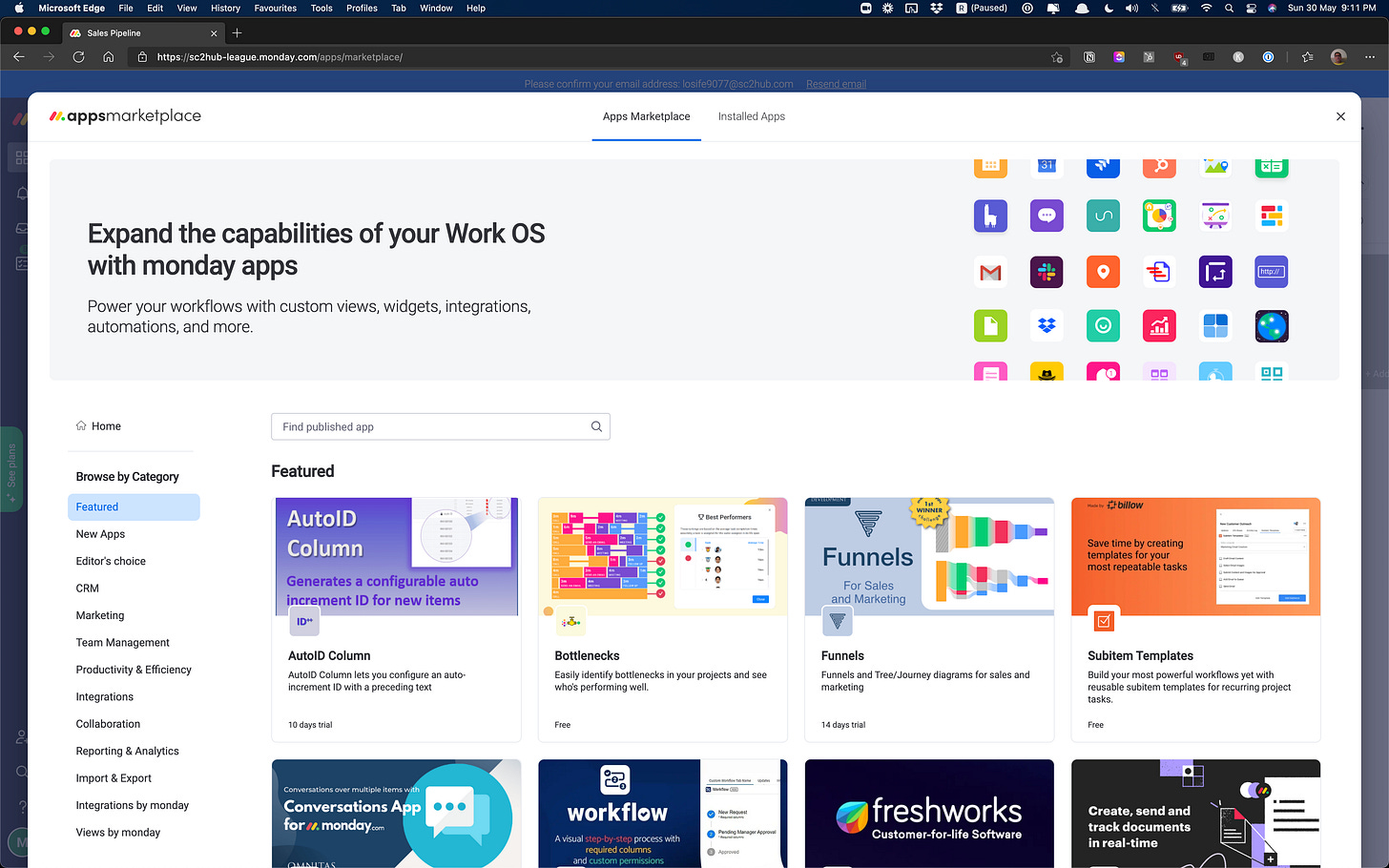Click browser back arrow button
The width and height of the screenshot is (1389, 868).
coord(19,57)
